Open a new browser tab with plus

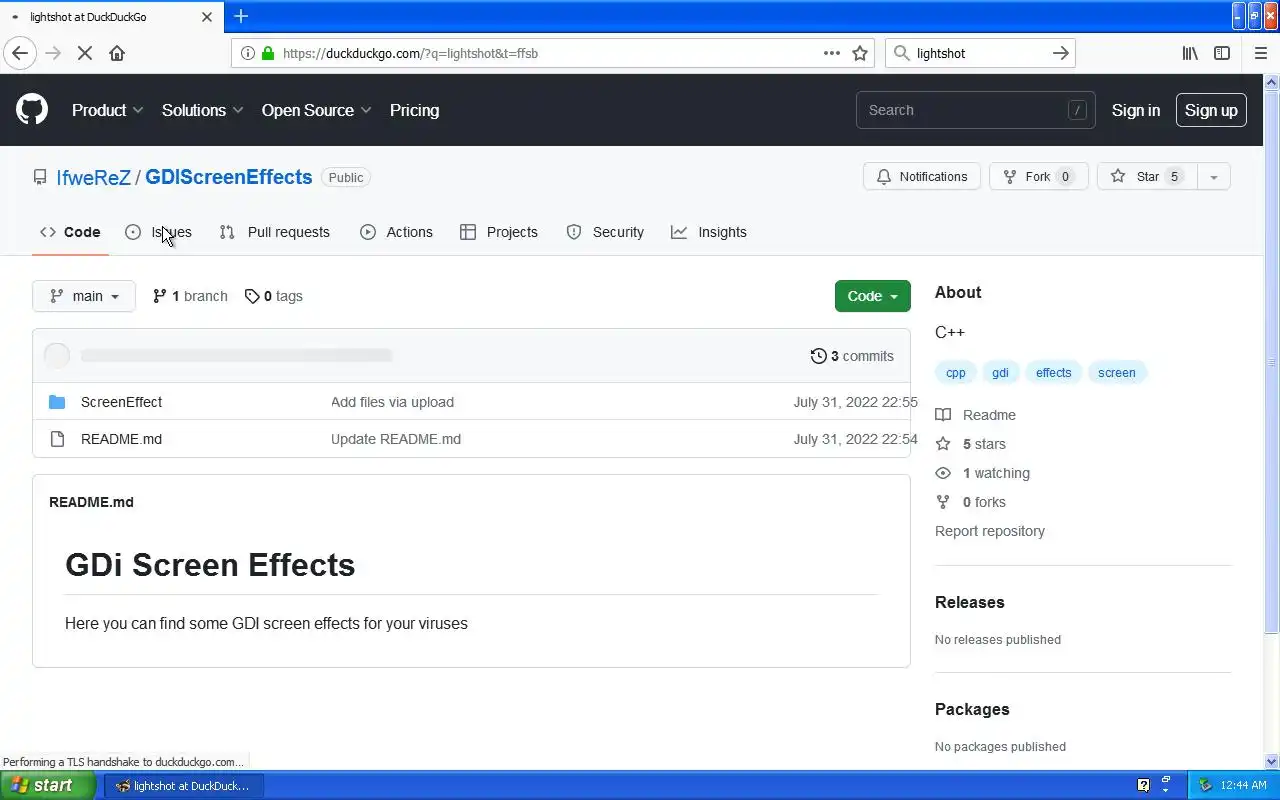241,16
